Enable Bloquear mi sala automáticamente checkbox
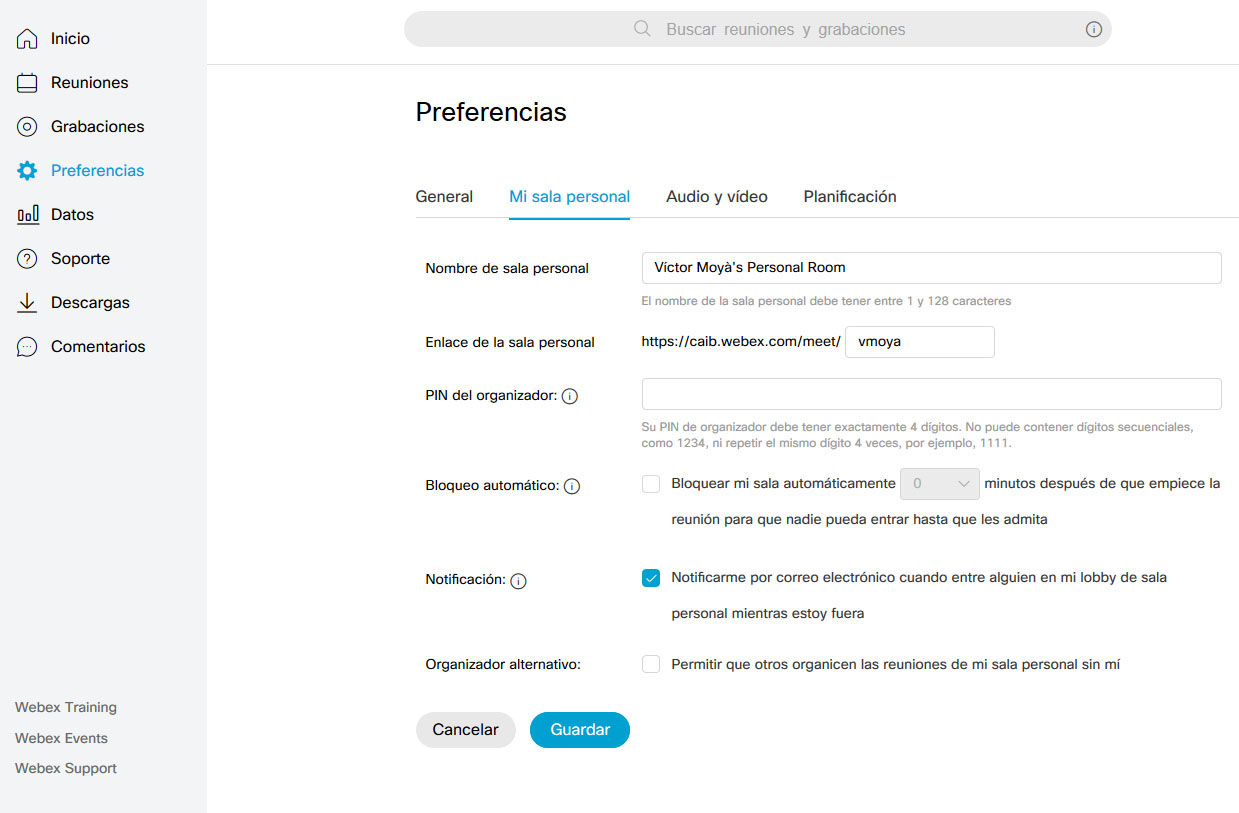Screen dimensions: 1239x813 tap(651, 484)
